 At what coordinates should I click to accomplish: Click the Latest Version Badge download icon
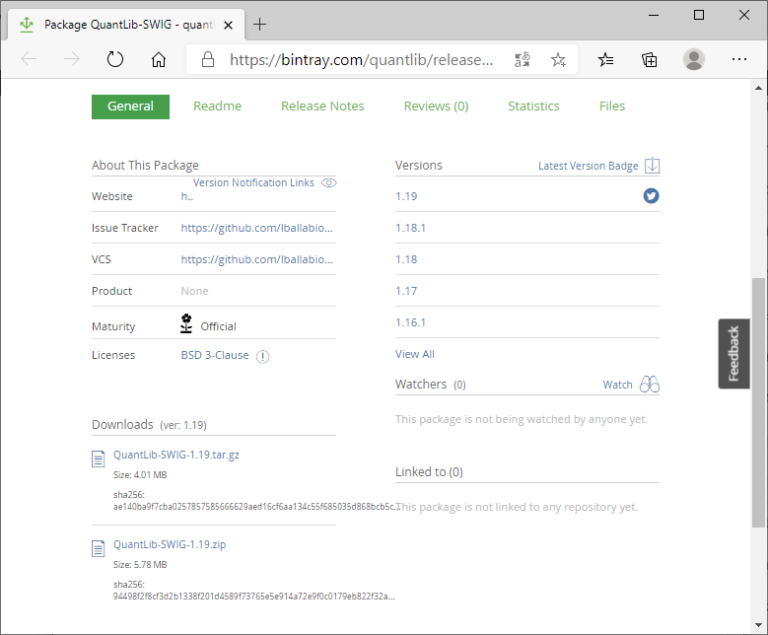(x=652, y=166)
